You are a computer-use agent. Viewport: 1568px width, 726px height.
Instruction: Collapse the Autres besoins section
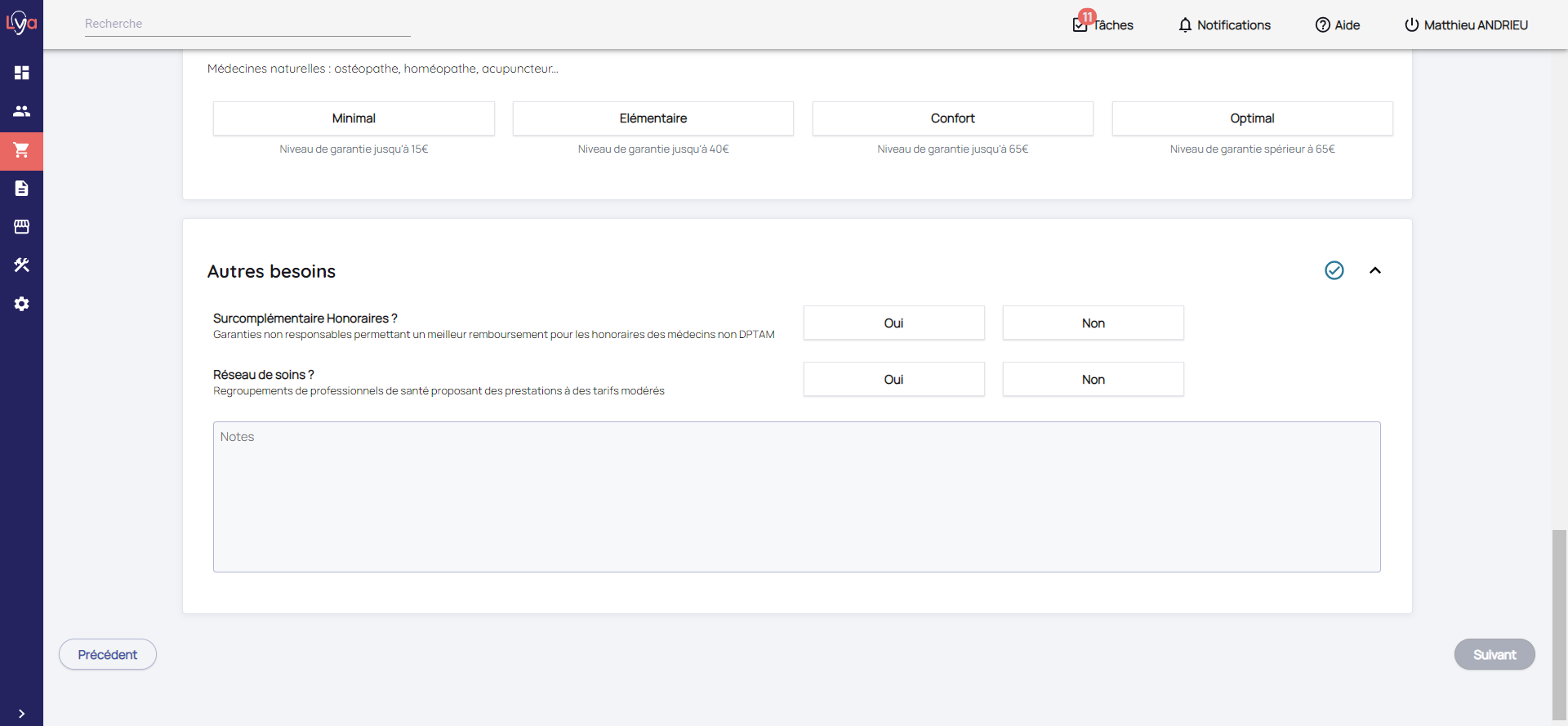(1374, 270)
